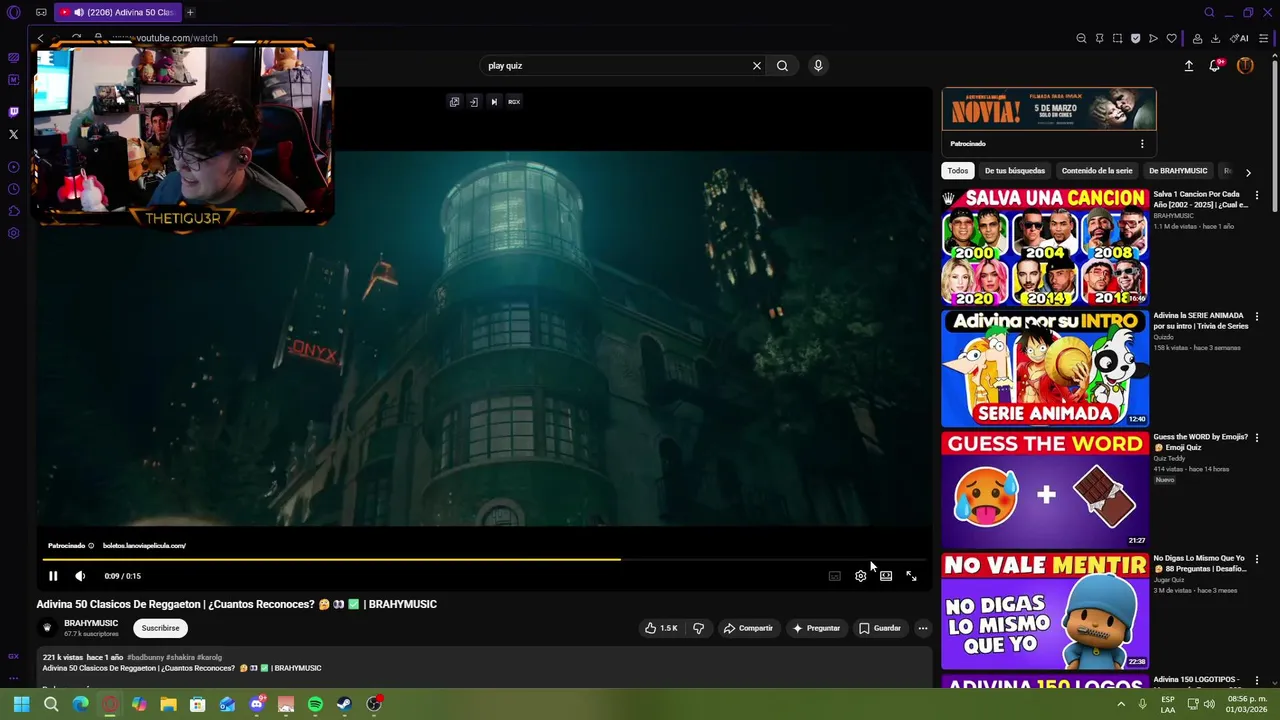1280x720 pixels.
Task: Open Discord from the Windows taskbar
Action: [x=257, y=704]
